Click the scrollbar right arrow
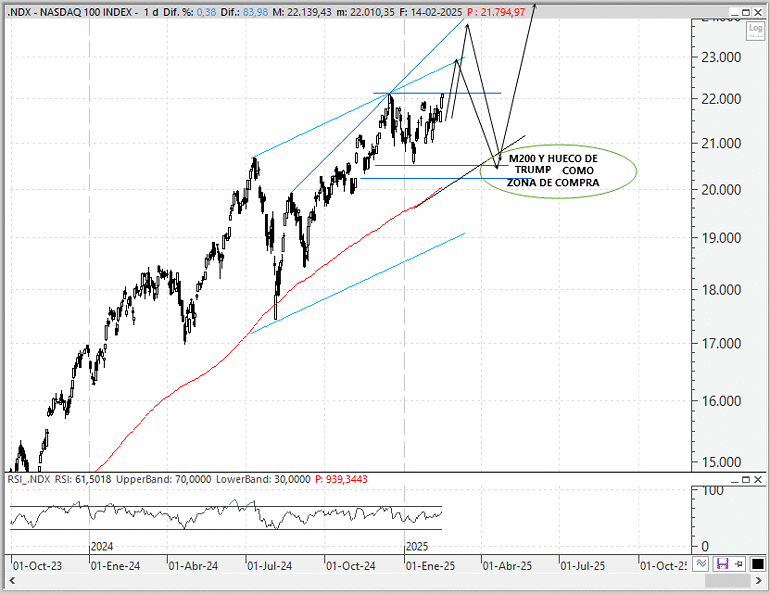This screenshot has width=770, height=594. [759, 581]
